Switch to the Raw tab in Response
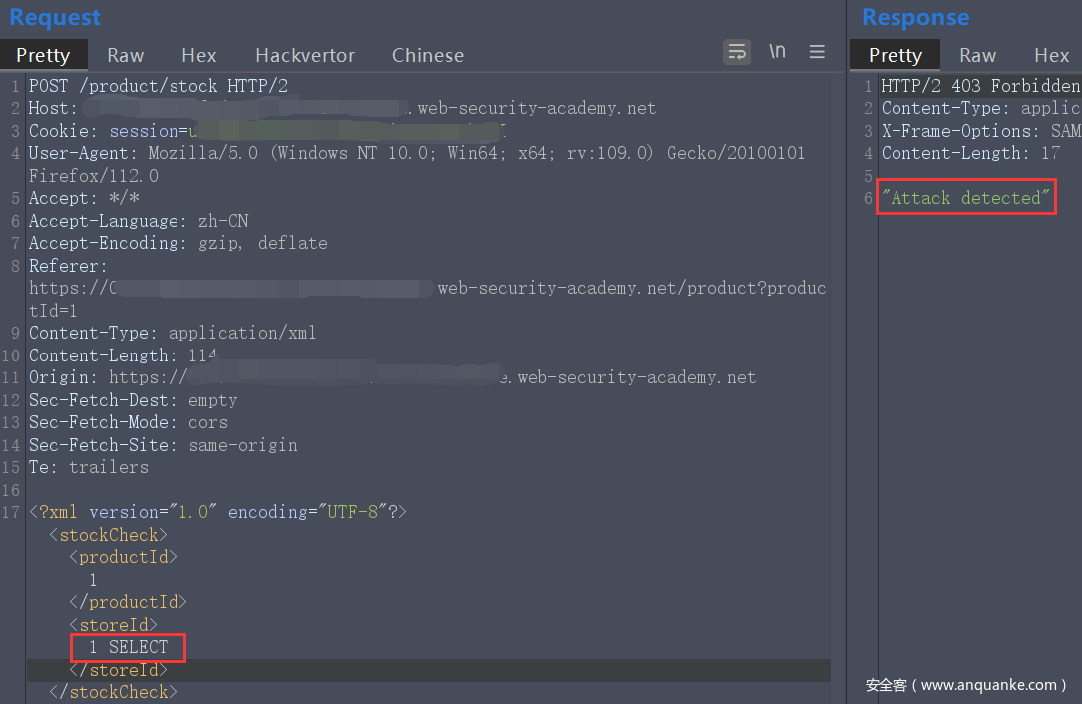 click(x=977, y=55)
